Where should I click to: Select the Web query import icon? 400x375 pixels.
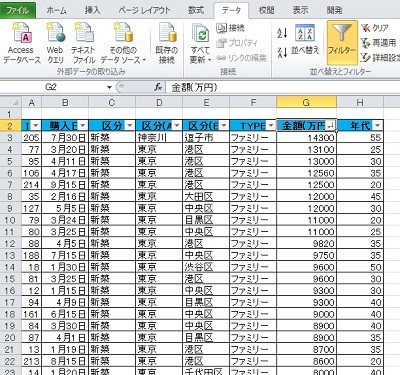click(55, 42)
